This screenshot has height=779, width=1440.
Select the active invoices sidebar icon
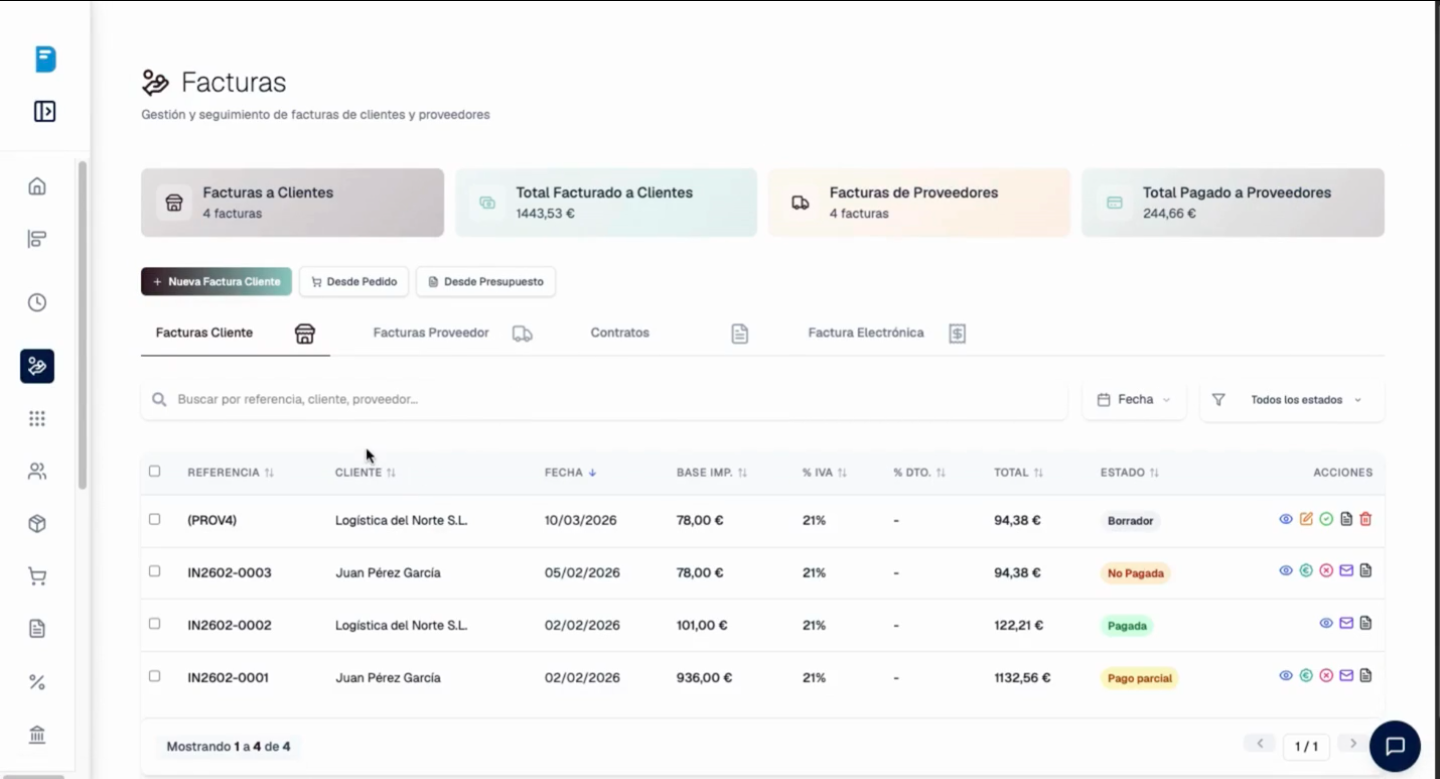pyautogui.click(x=37, y=366)
